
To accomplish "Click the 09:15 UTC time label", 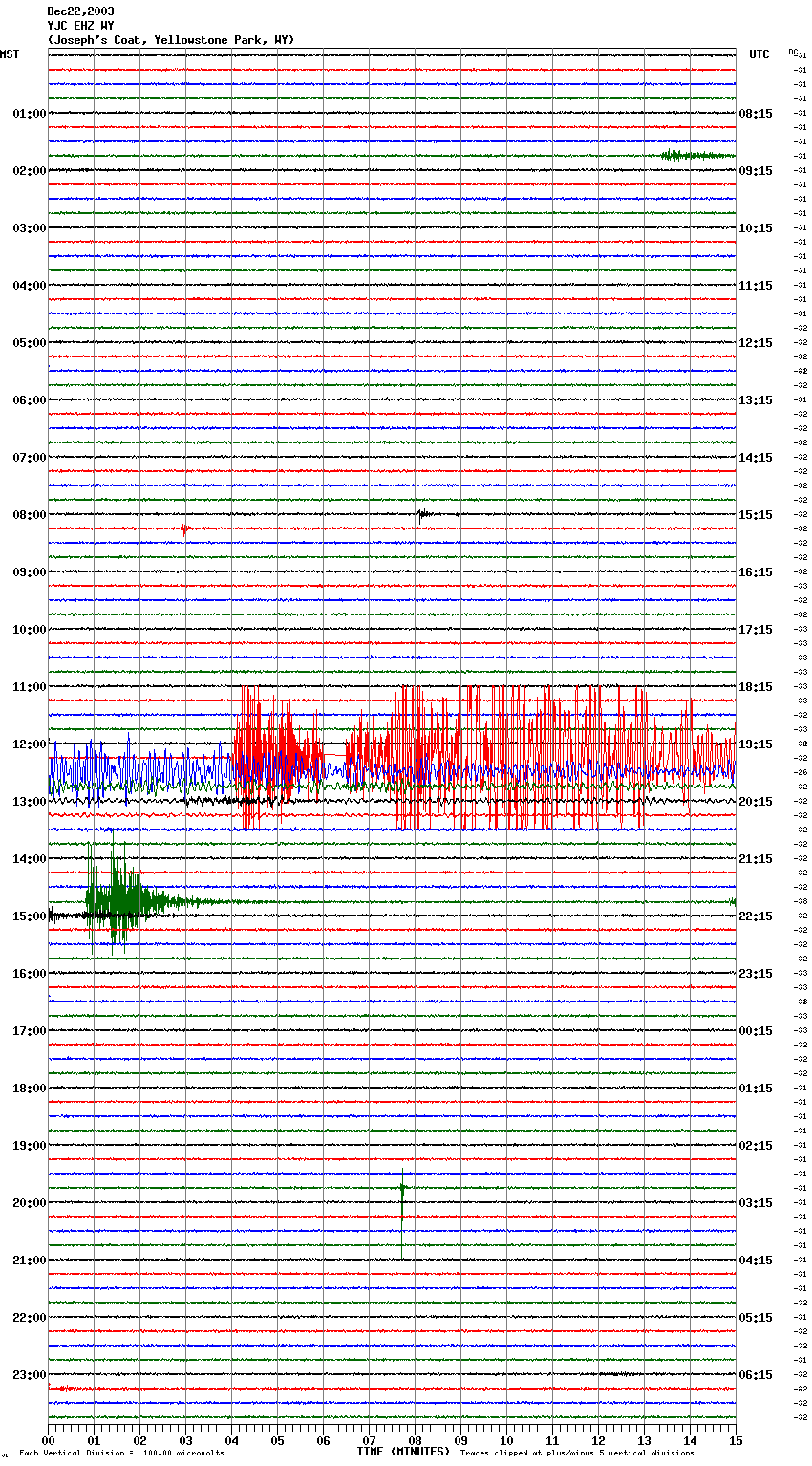I will (x=756, y=171).
